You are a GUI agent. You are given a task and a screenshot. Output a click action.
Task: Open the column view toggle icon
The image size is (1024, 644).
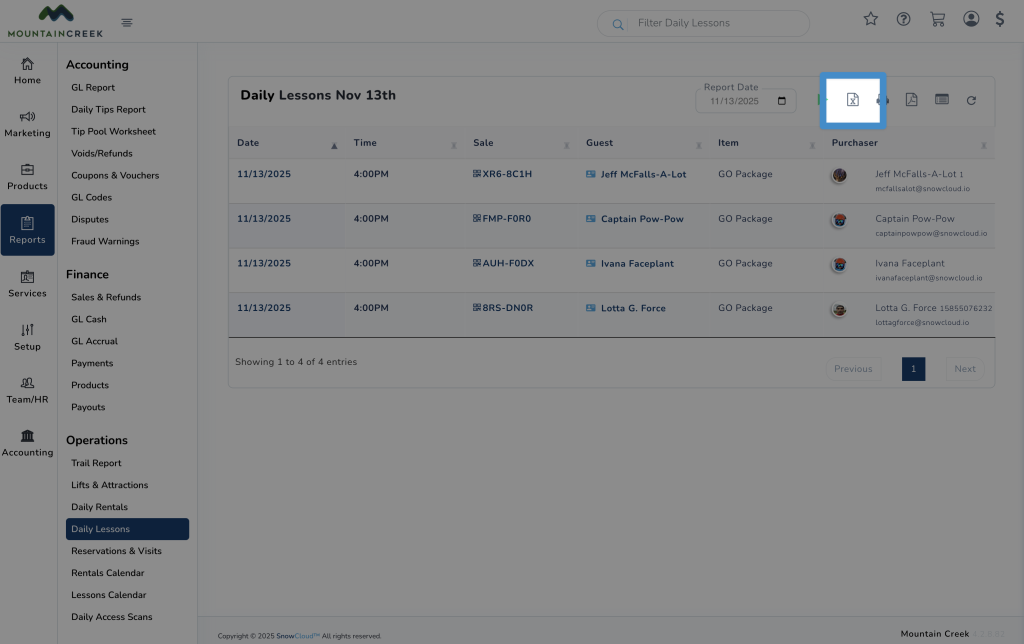click(x=941, y=100)
